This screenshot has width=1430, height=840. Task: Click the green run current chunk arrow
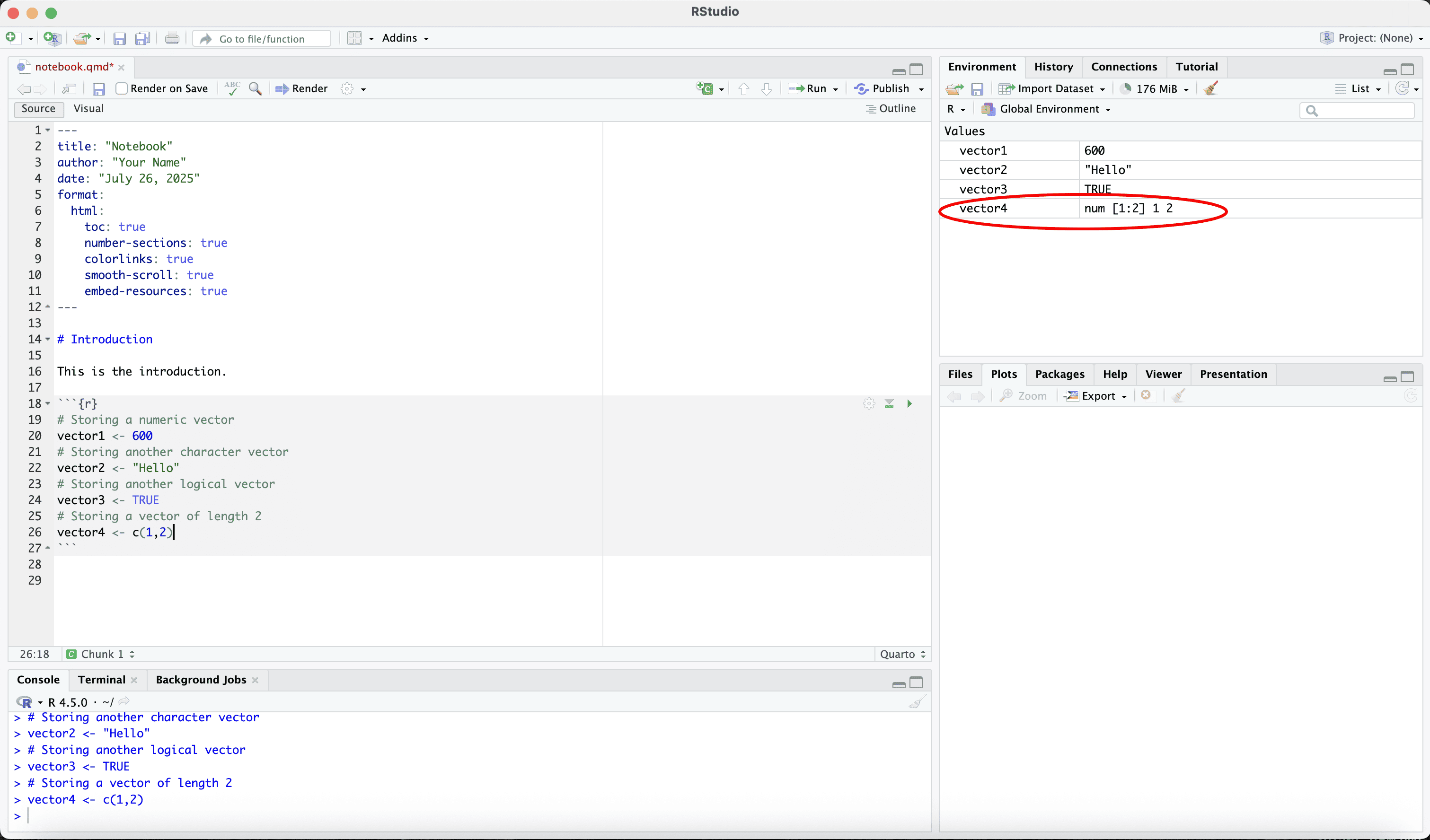pos(909,404)
